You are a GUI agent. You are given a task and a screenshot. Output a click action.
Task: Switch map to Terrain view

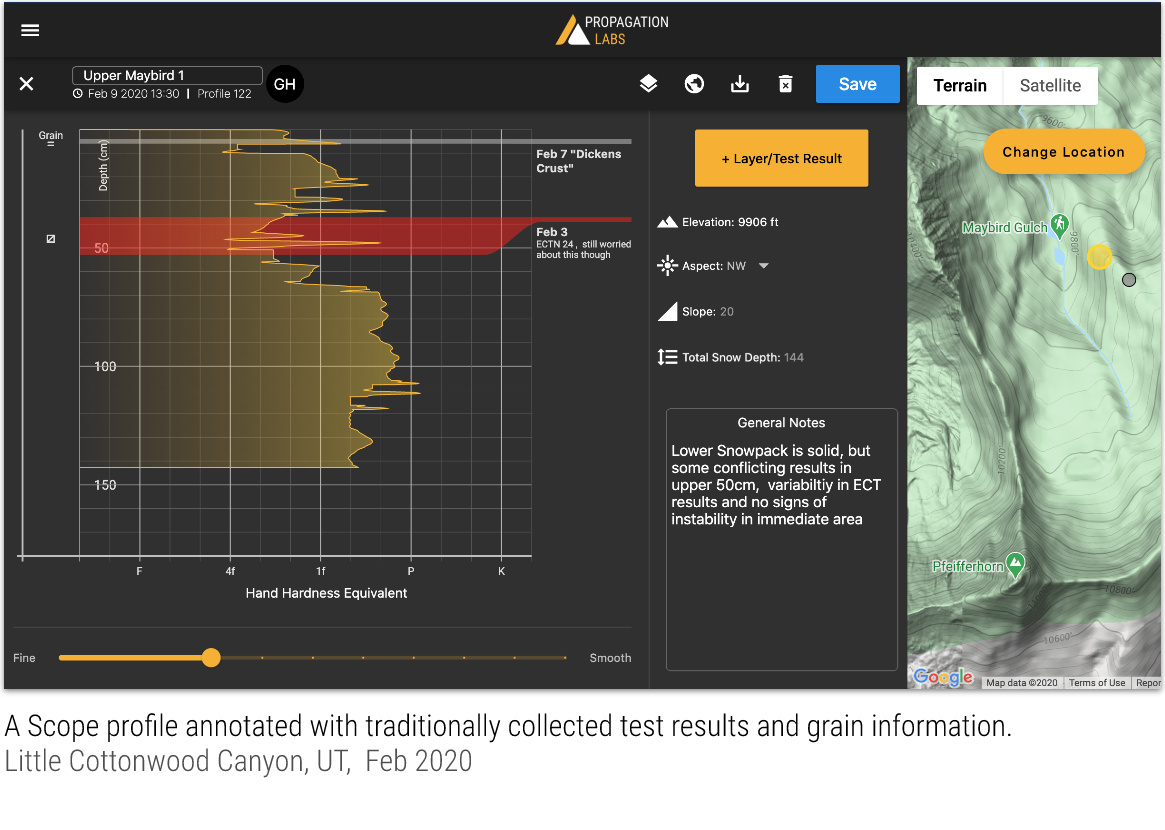click(x=960, y=85)
